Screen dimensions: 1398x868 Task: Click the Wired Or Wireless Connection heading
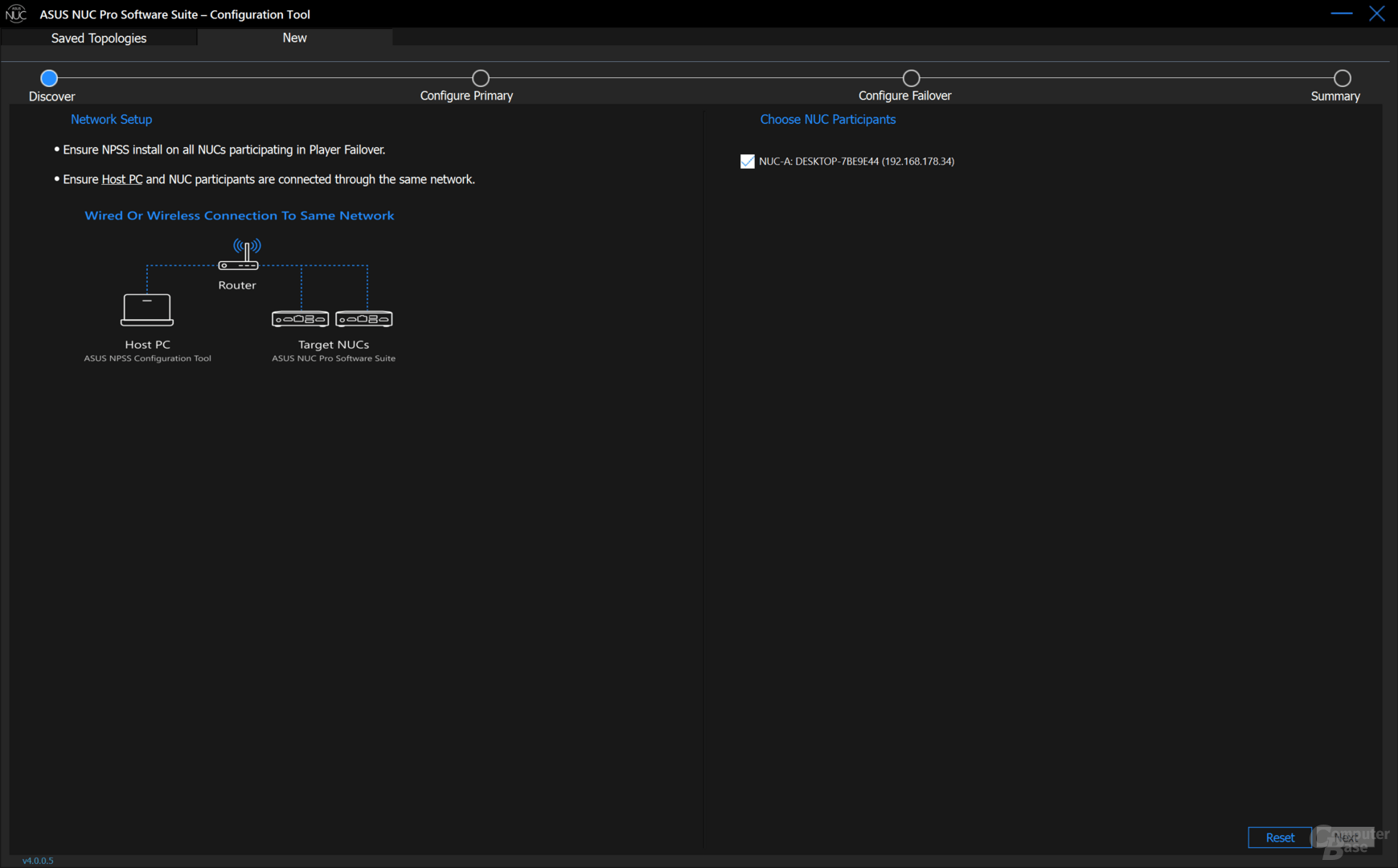[240, 215]
